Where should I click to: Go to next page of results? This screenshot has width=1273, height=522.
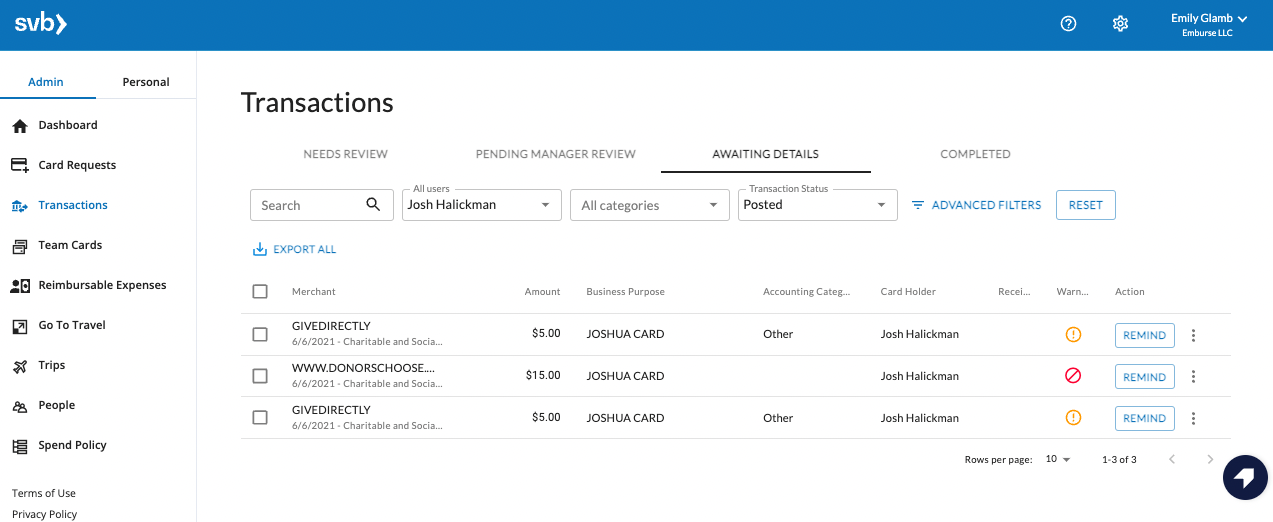coord(1210,459)
